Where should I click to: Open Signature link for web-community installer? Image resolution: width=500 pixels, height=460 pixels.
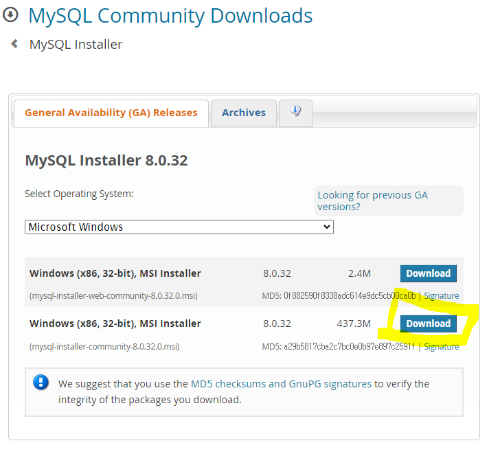tap(441, 296)
